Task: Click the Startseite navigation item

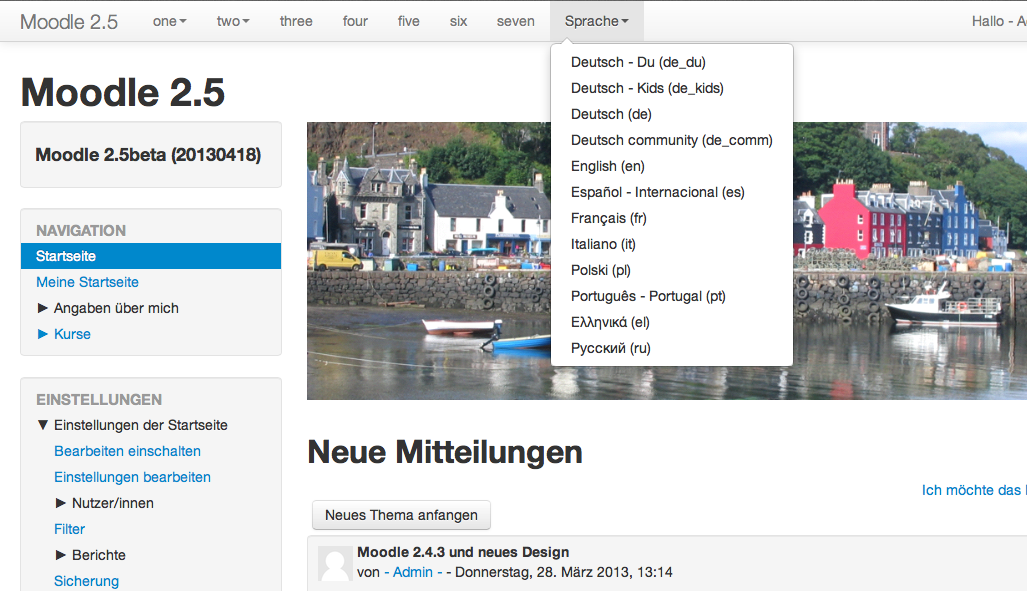Action: [x=151, y=256]
